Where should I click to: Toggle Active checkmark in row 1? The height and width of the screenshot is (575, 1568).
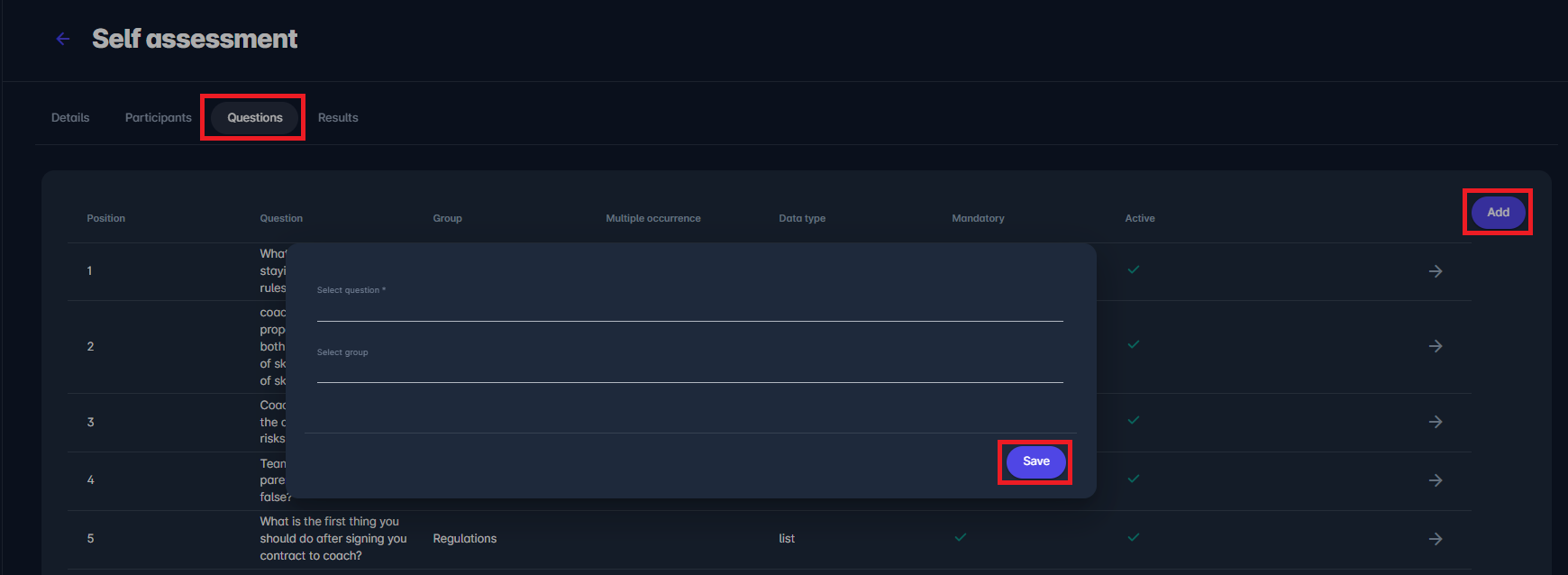coord(1134,269)
